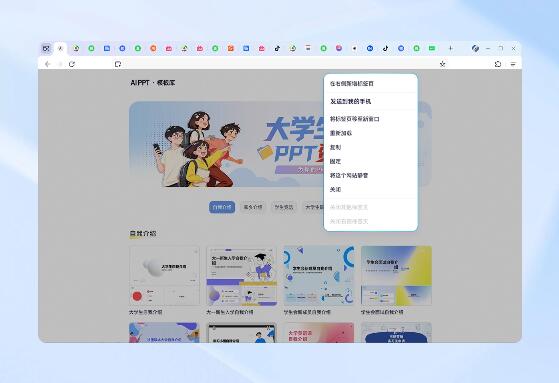Click the browser logo icon beside minimize button
This screenshot has width=559, height=383.
(x=475, y=48)
